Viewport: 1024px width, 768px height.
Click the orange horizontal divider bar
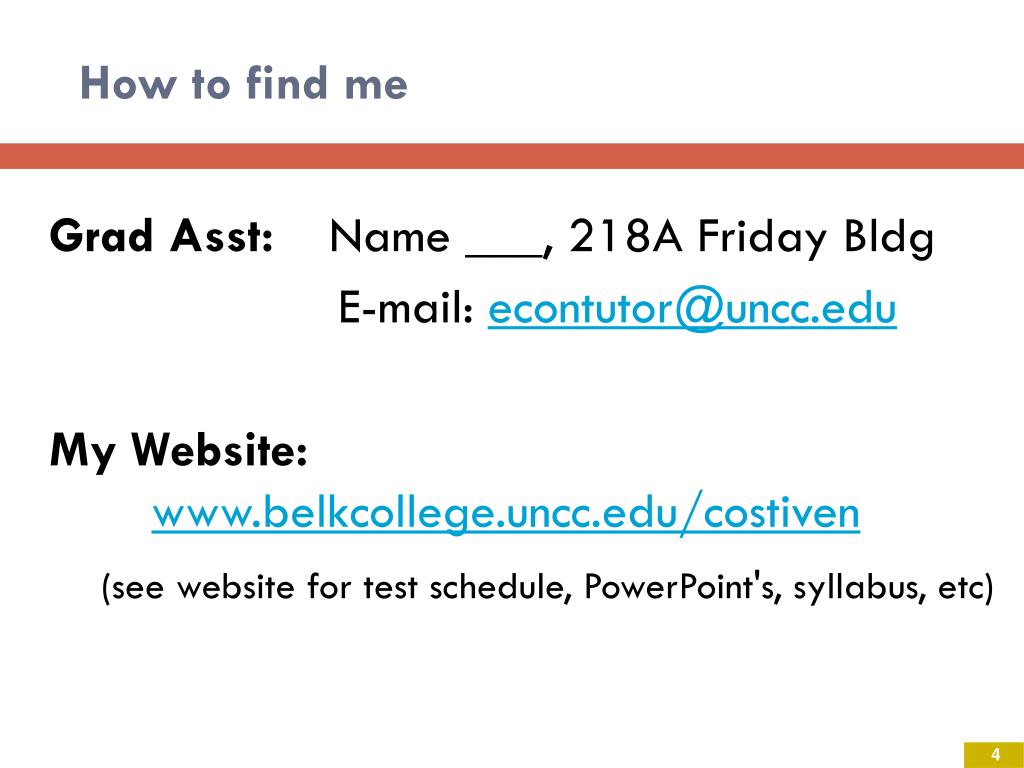pyautogui.click(x=512, y=156)
